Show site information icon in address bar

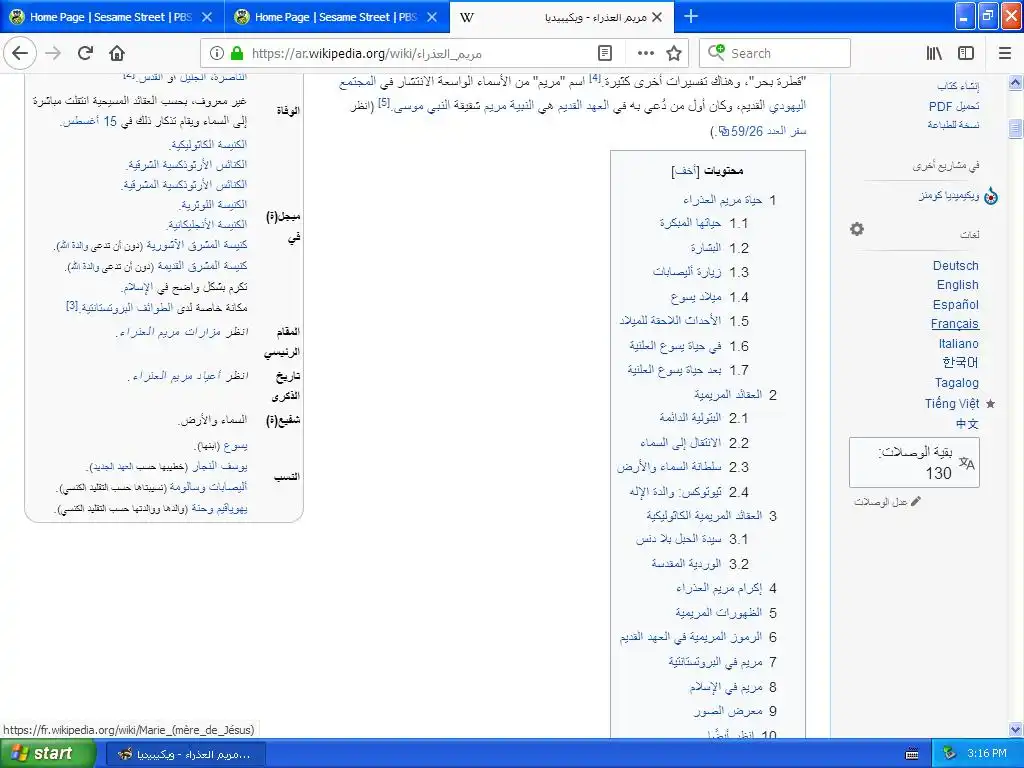tap(217, 54)
